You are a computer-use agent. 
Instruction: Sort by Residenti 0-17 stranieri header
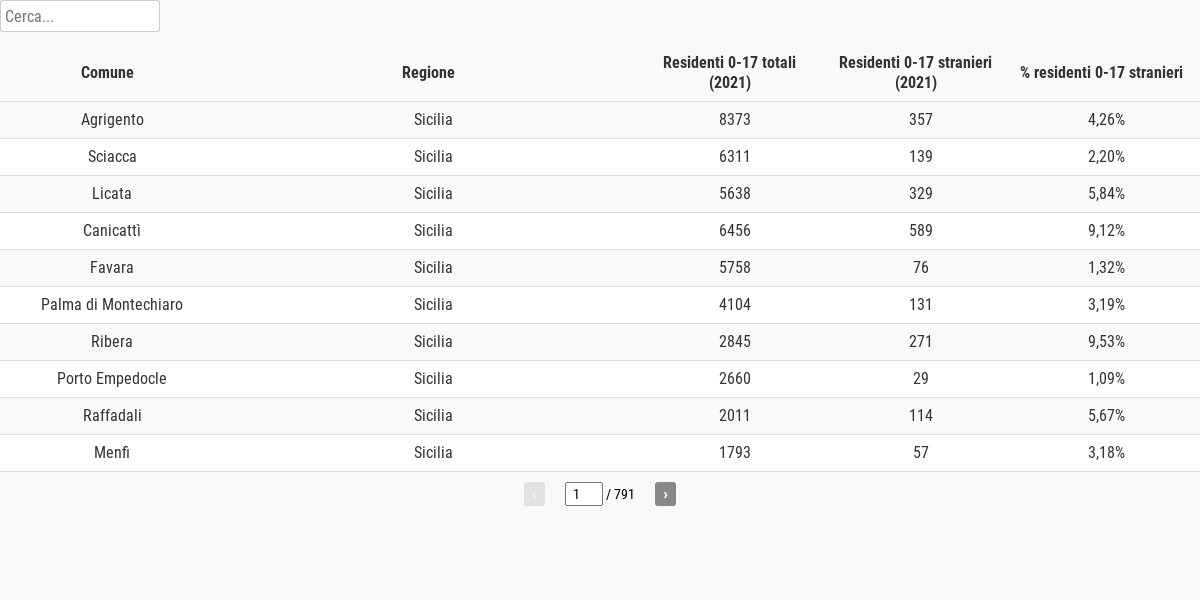pos(915,72)
